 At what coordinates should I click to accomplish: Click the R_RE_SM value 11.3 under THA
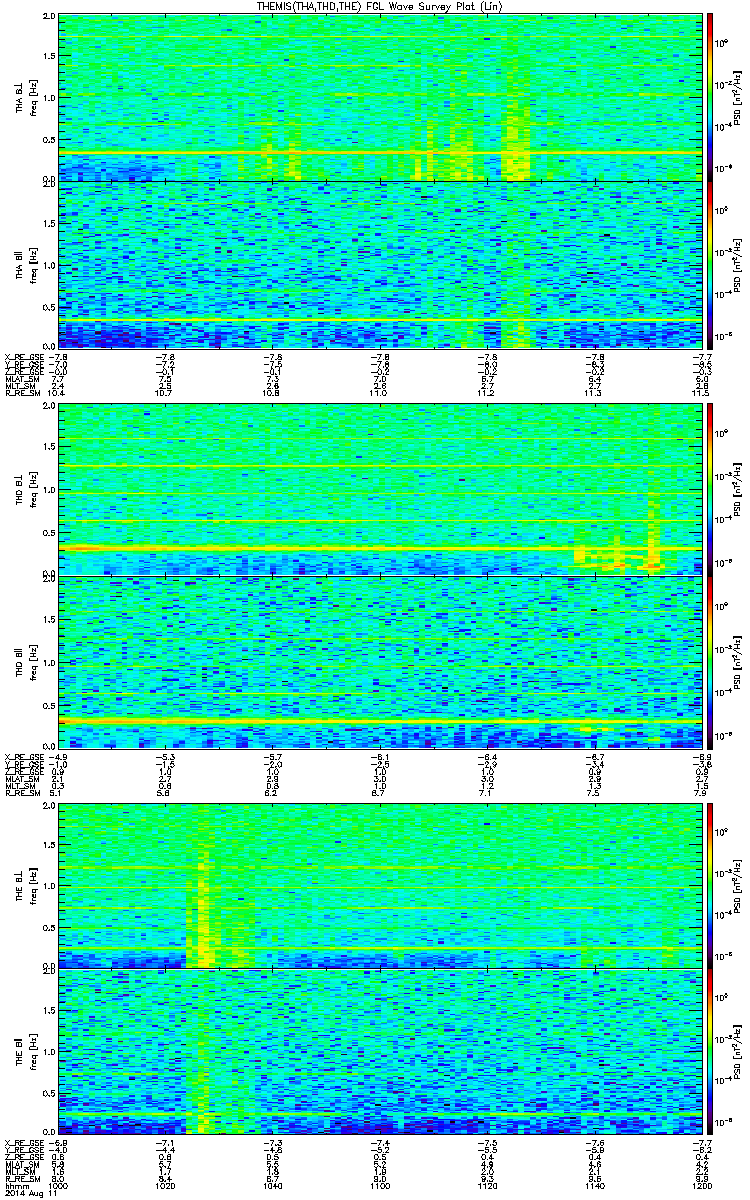click(x=594, y=393)
